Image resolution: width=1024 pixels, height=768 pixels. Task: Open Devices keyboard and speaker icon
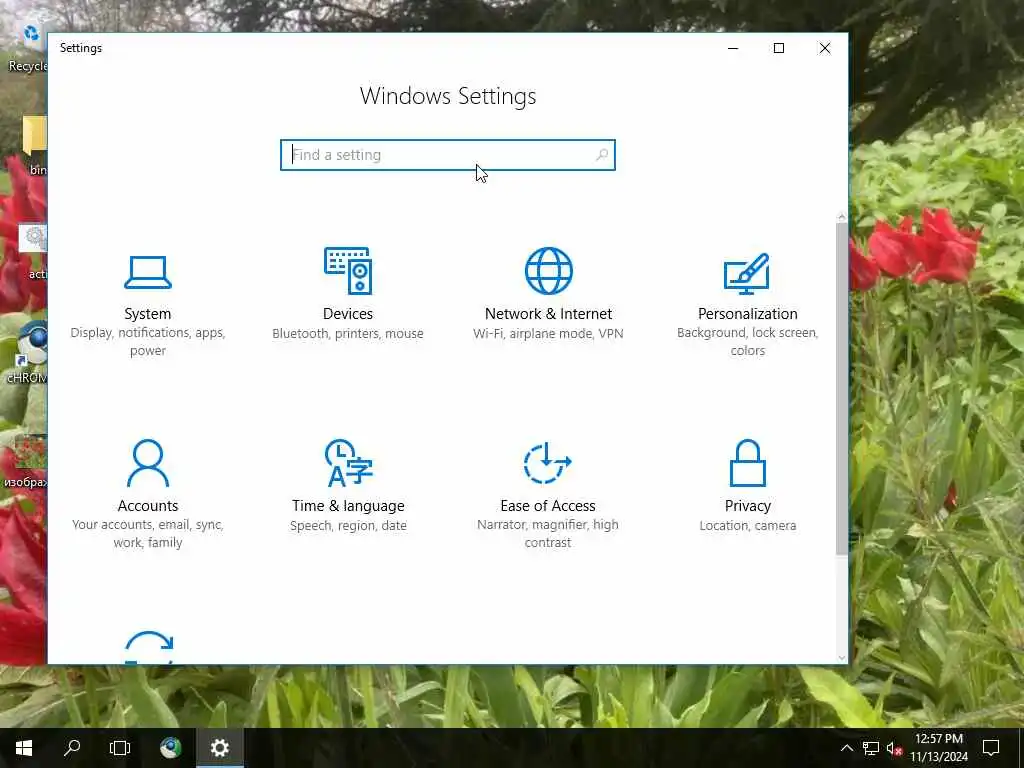348,270
